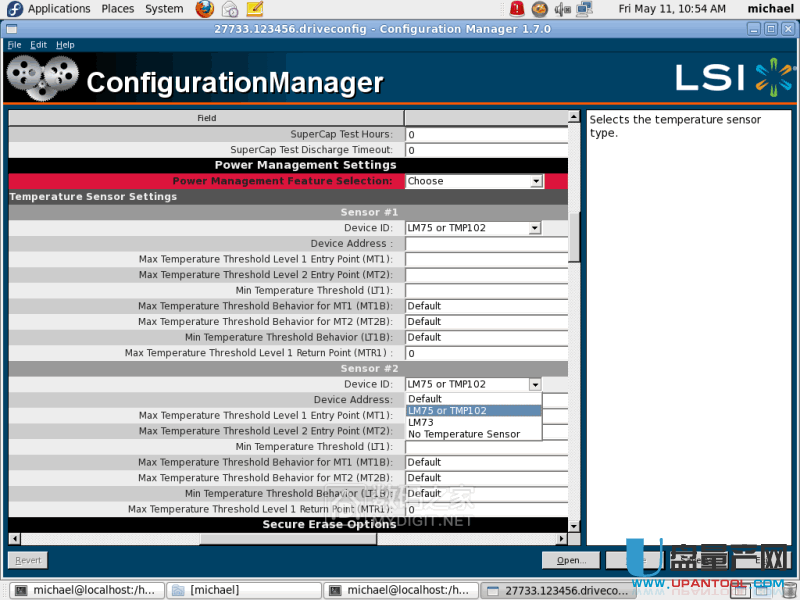Viewport: 800px width, 600px height.
Task: Open the email client launcher icon
Action: point(230,9)
